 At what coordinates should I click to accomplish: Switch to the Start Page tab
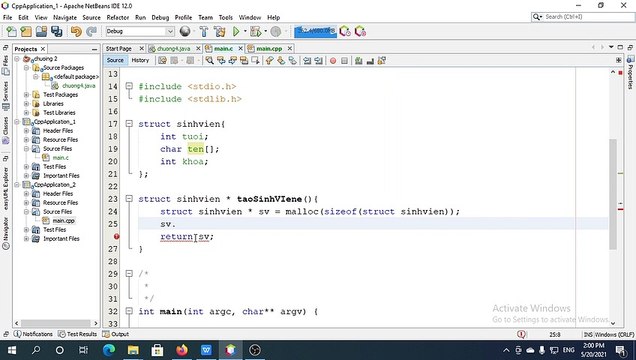(x=119, y=49)
